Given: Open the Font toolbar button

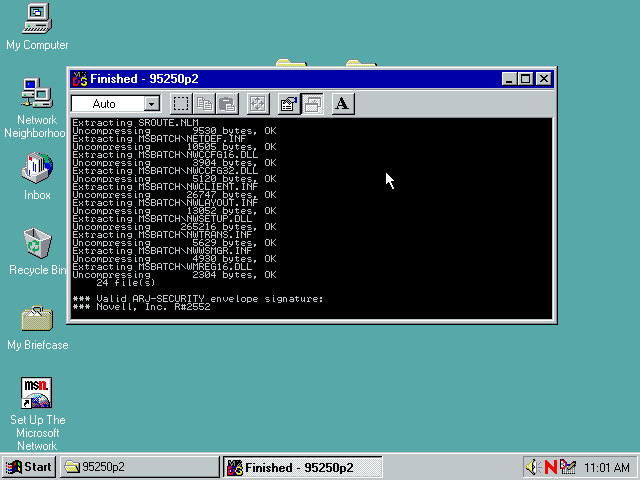Looking at the screenshot, I should point(343,104).
